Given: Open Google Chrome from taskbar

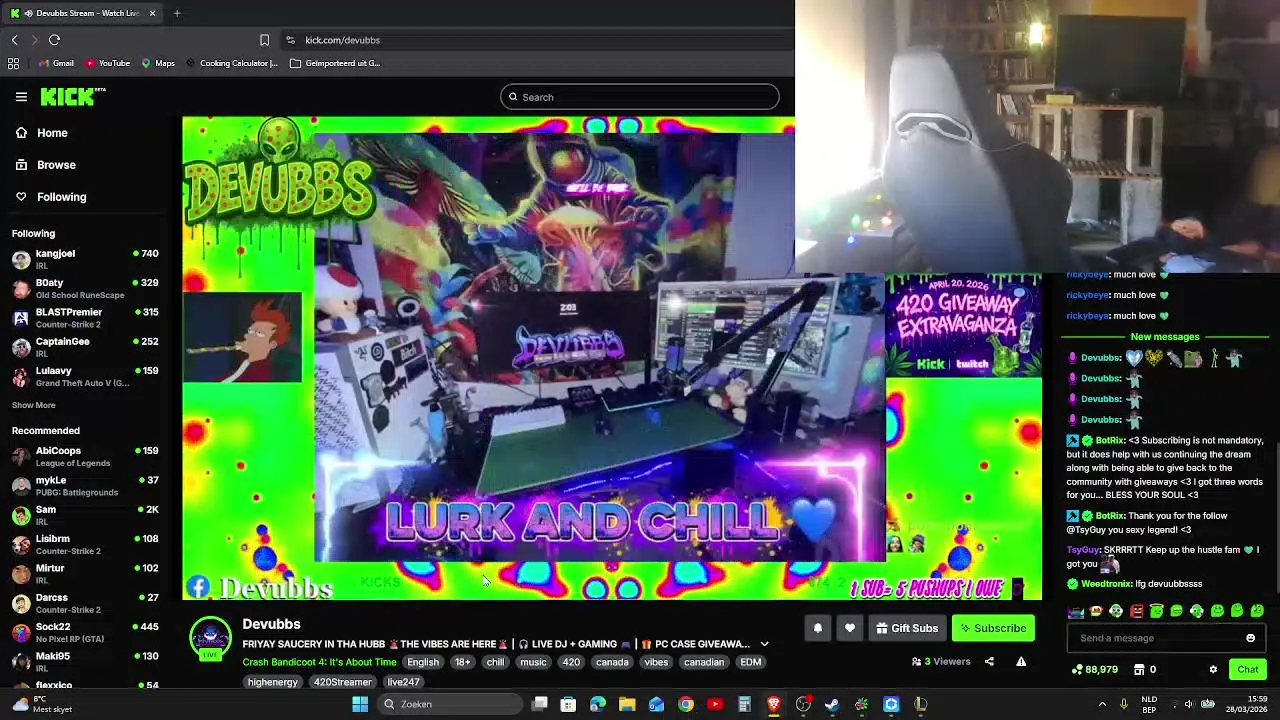Looking at the screenshot, I should 686,704.
